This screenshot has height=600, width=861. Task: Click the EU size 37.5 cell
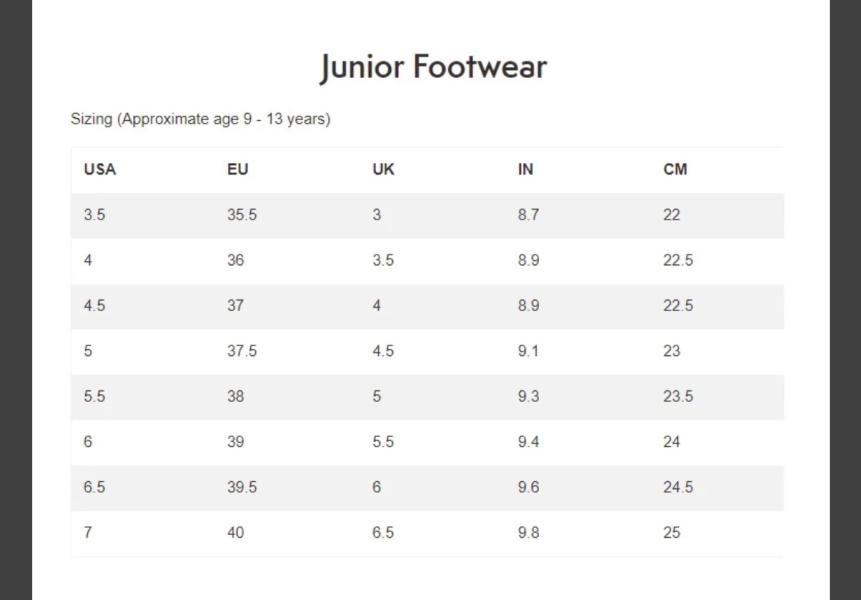242,351
